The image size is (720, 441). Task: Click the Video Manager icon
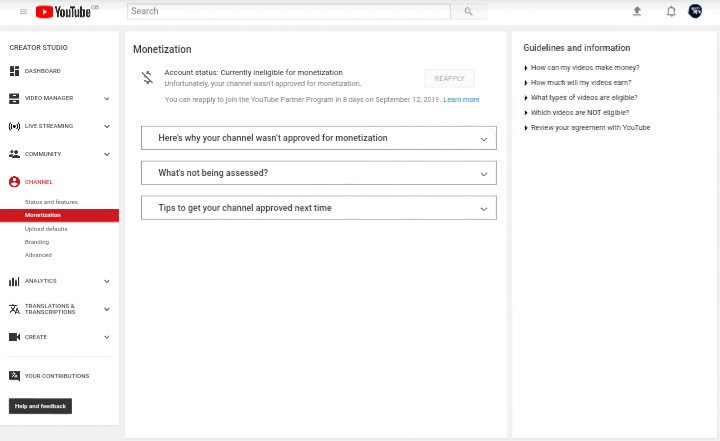pos(14,98)
